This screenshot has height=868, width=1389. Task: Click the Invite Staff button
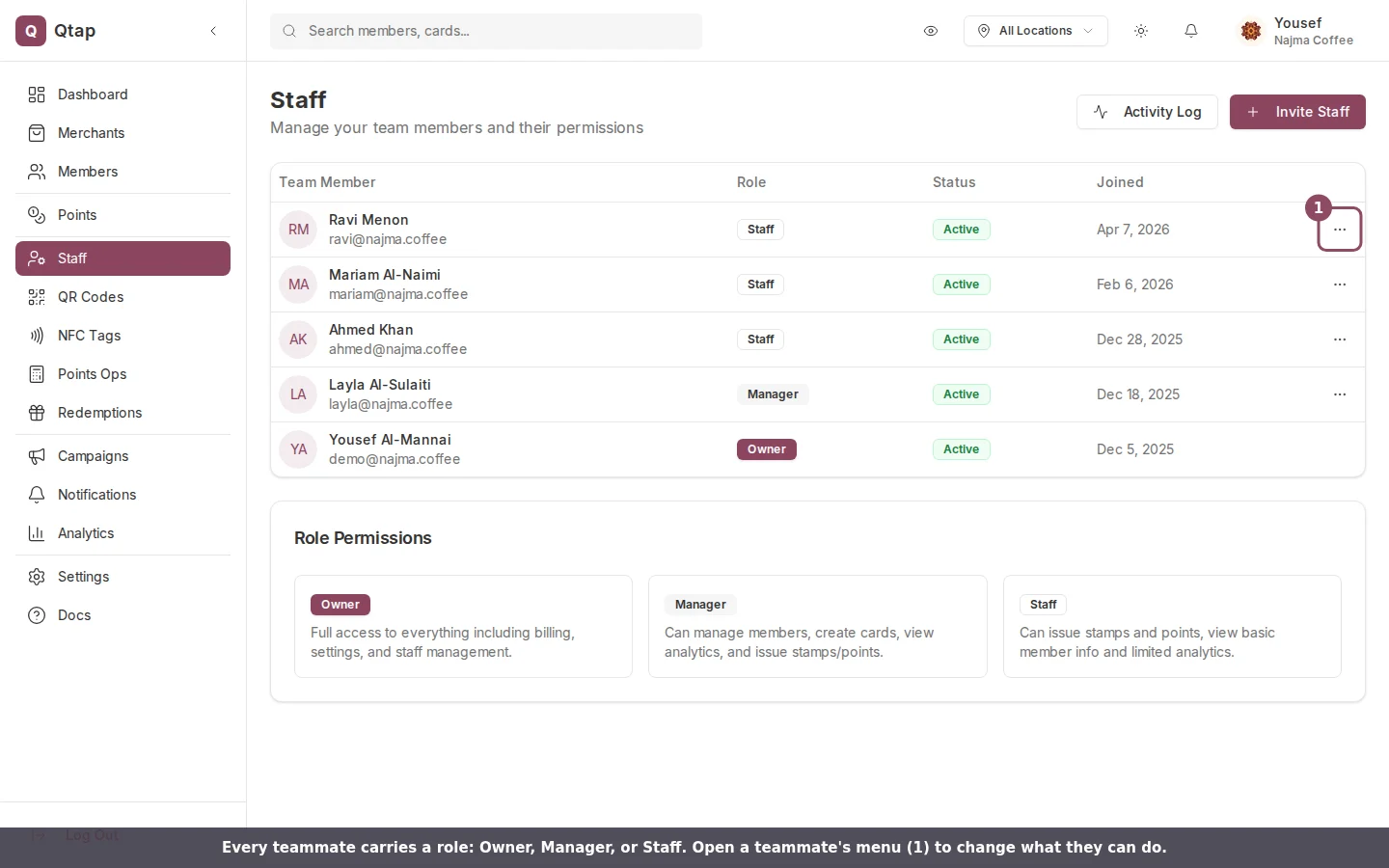click(x=1297, y=112)
